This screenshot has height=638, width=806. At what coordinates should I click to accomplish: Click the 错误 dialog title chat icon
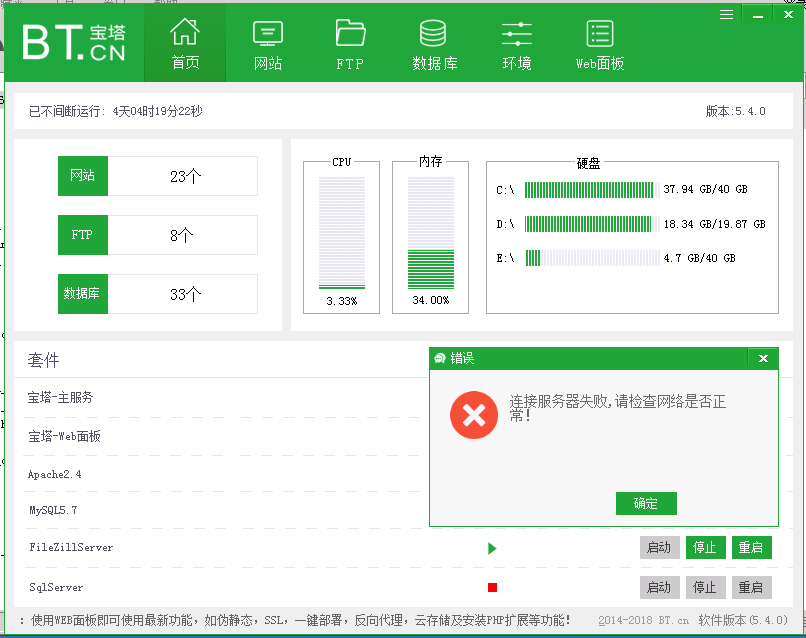(x=439, y=358)
